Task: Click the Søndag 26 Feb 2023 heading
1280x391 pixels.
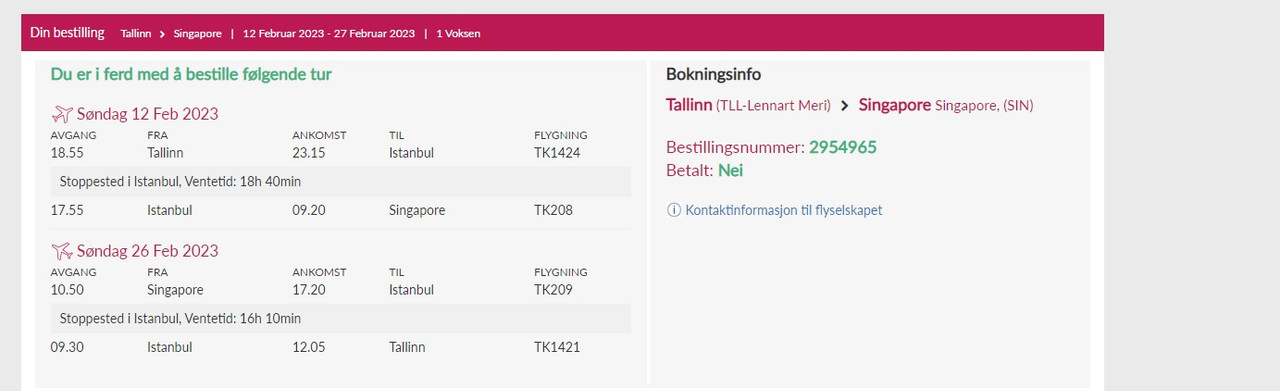Action: [x=148, y=251]
